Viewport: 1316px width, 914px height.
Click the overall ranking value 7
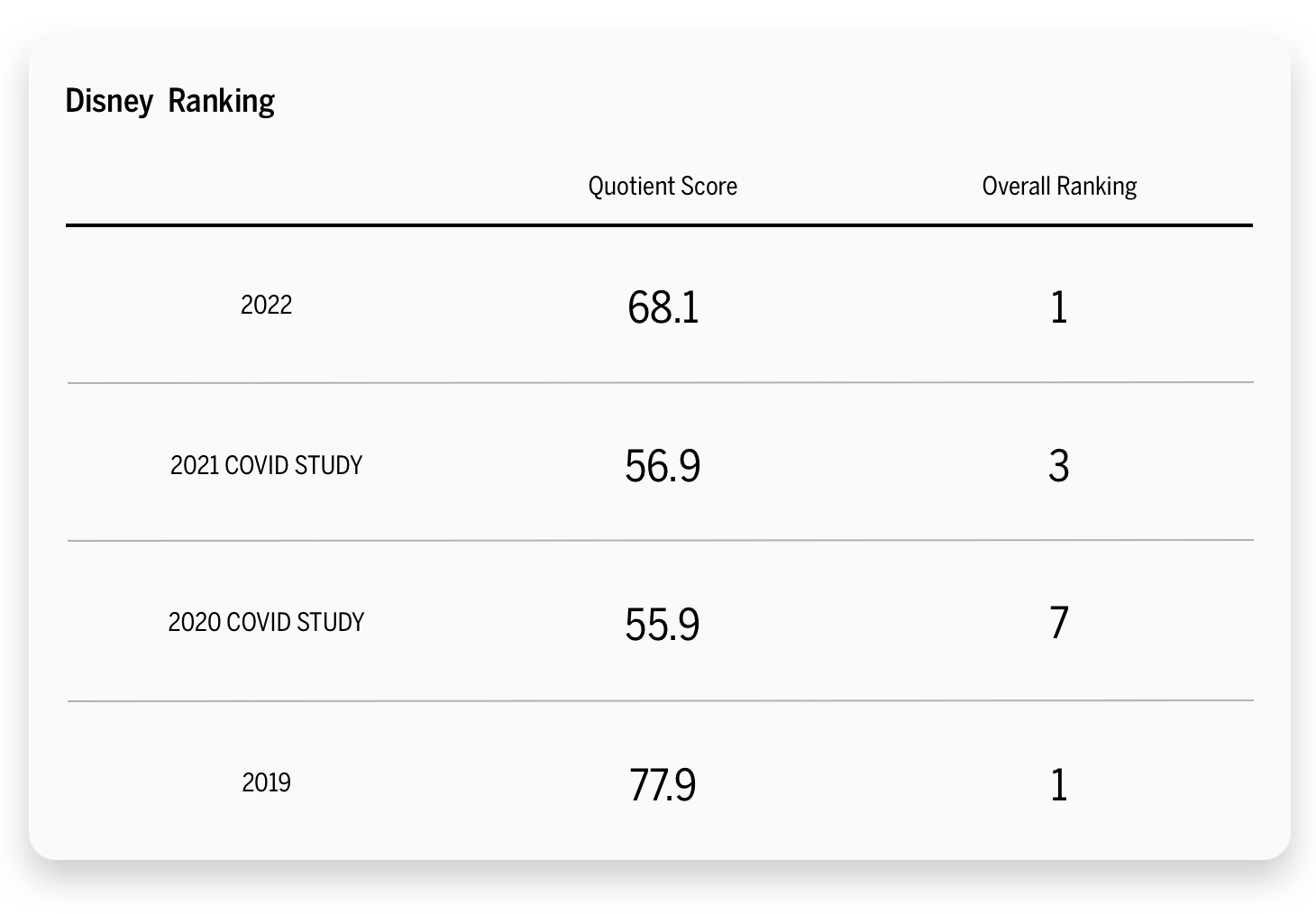point(1059,624)
